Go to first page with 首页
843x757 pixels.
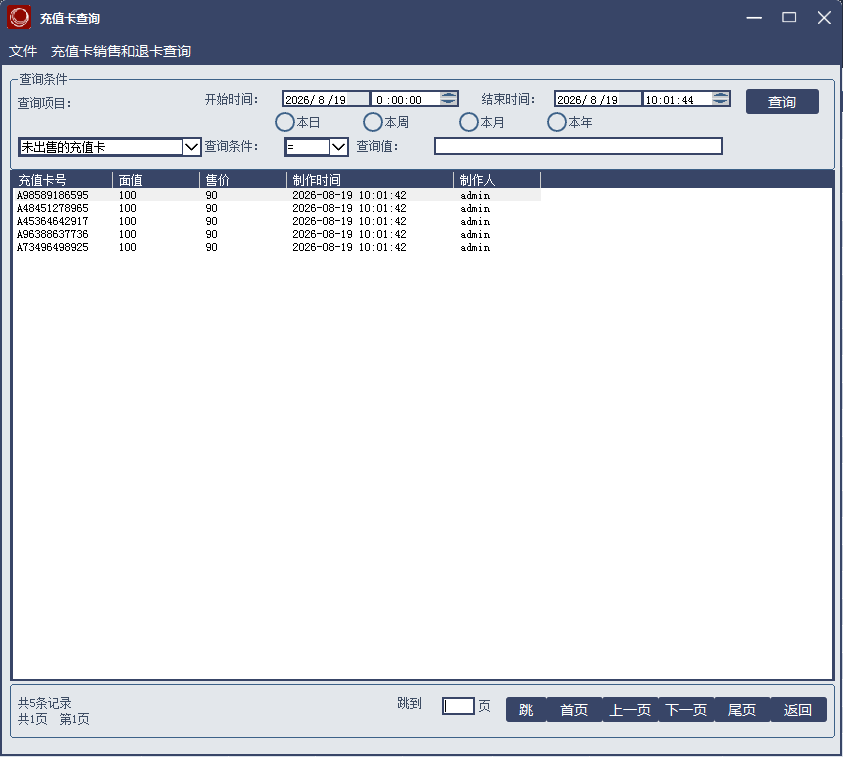(574, 710)
